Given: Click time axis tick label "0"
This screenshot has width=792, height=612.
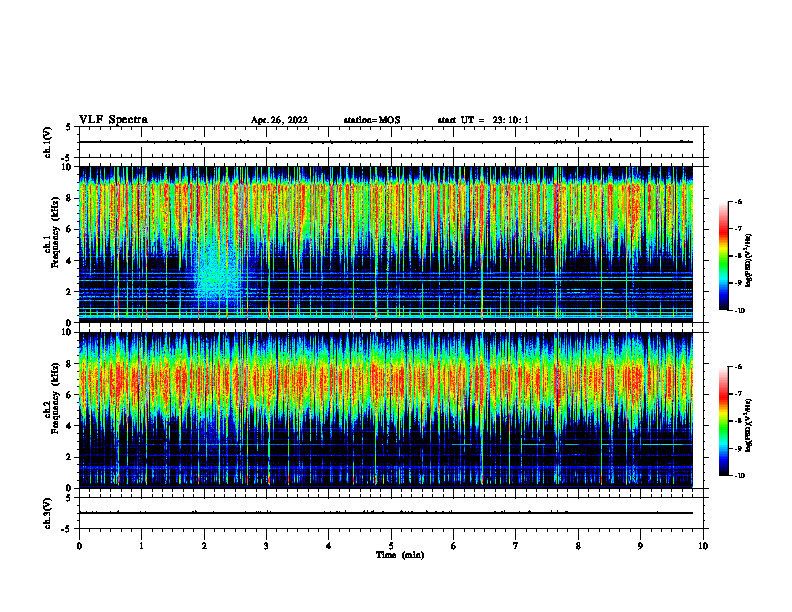Looking at the screenshot, I should point(79,546).
